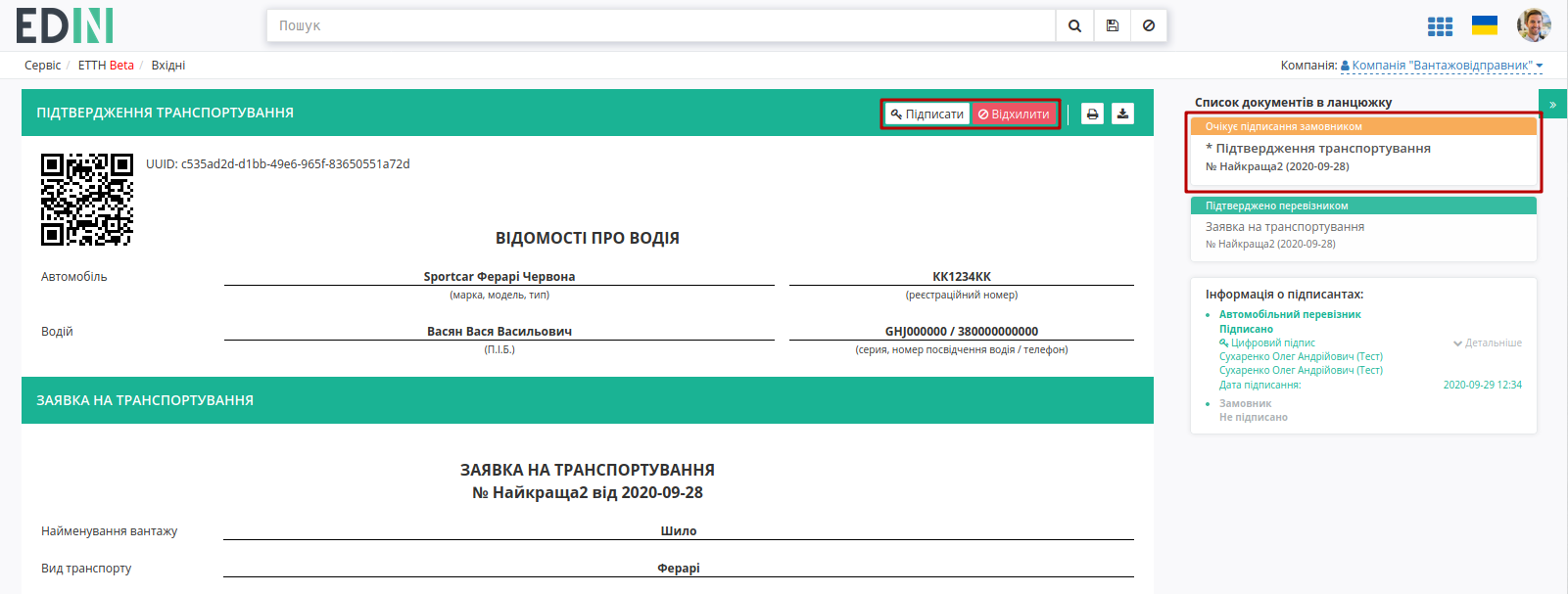Navigate to Вхідні breadcrumb
Screen dimensions: 1568x594
pyautogui.click(x=168, y=66)
